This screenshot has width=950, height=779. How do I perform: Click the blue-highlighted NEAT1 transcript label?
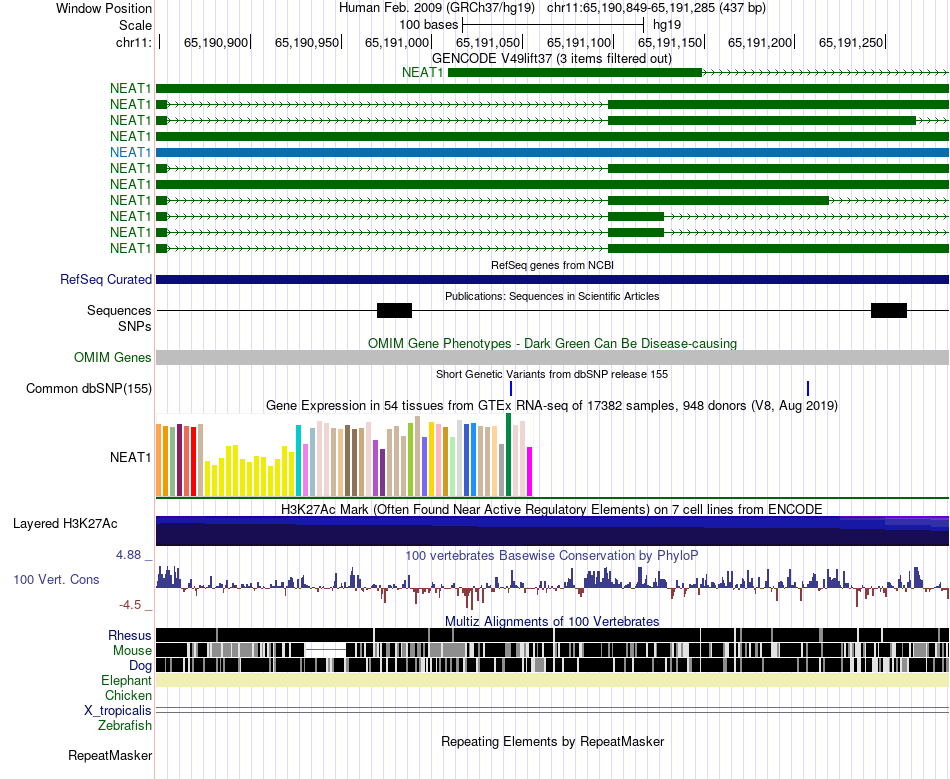130,152
